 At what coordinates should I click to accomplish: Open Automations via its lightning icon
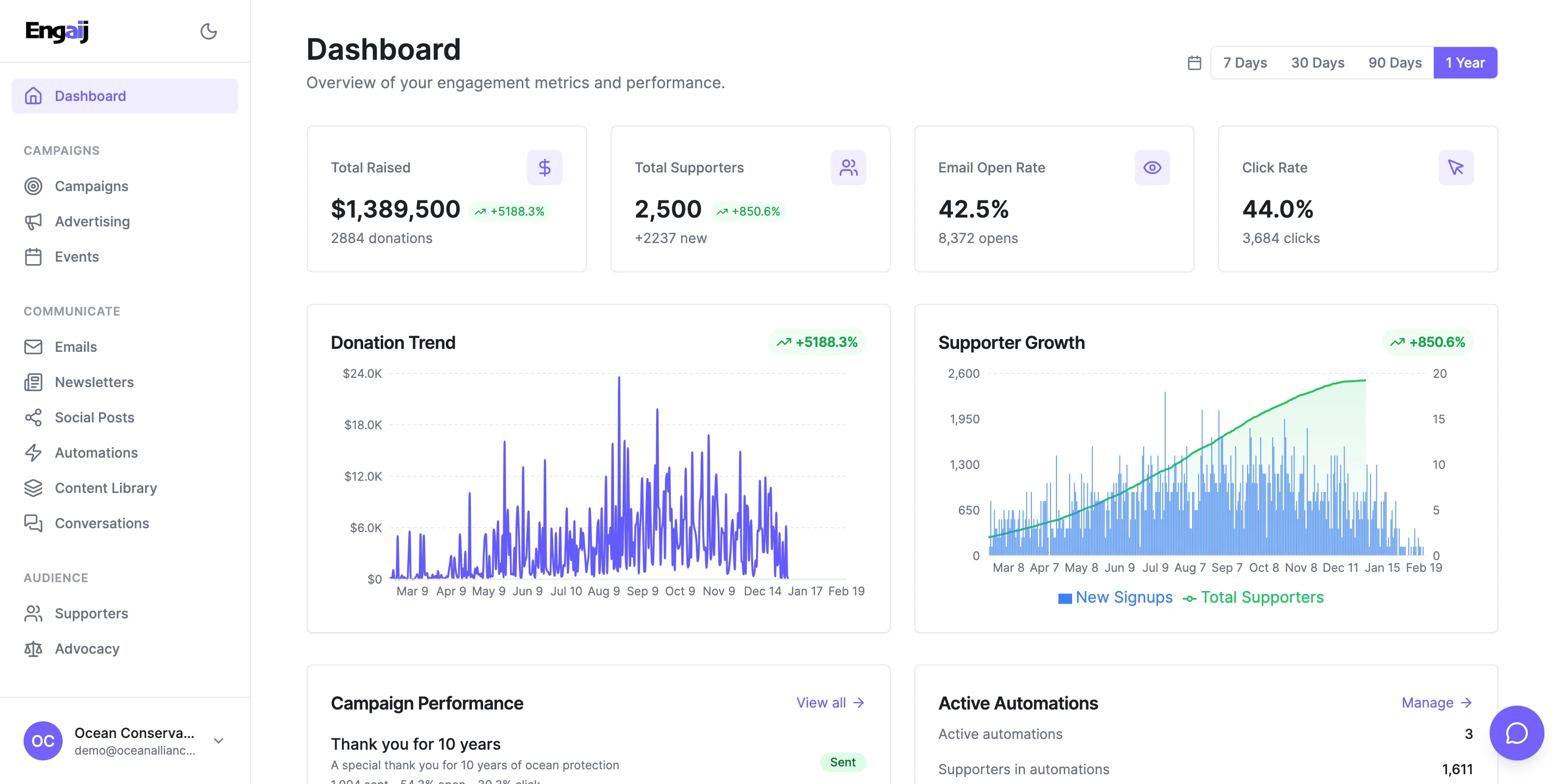click(33, 453)
